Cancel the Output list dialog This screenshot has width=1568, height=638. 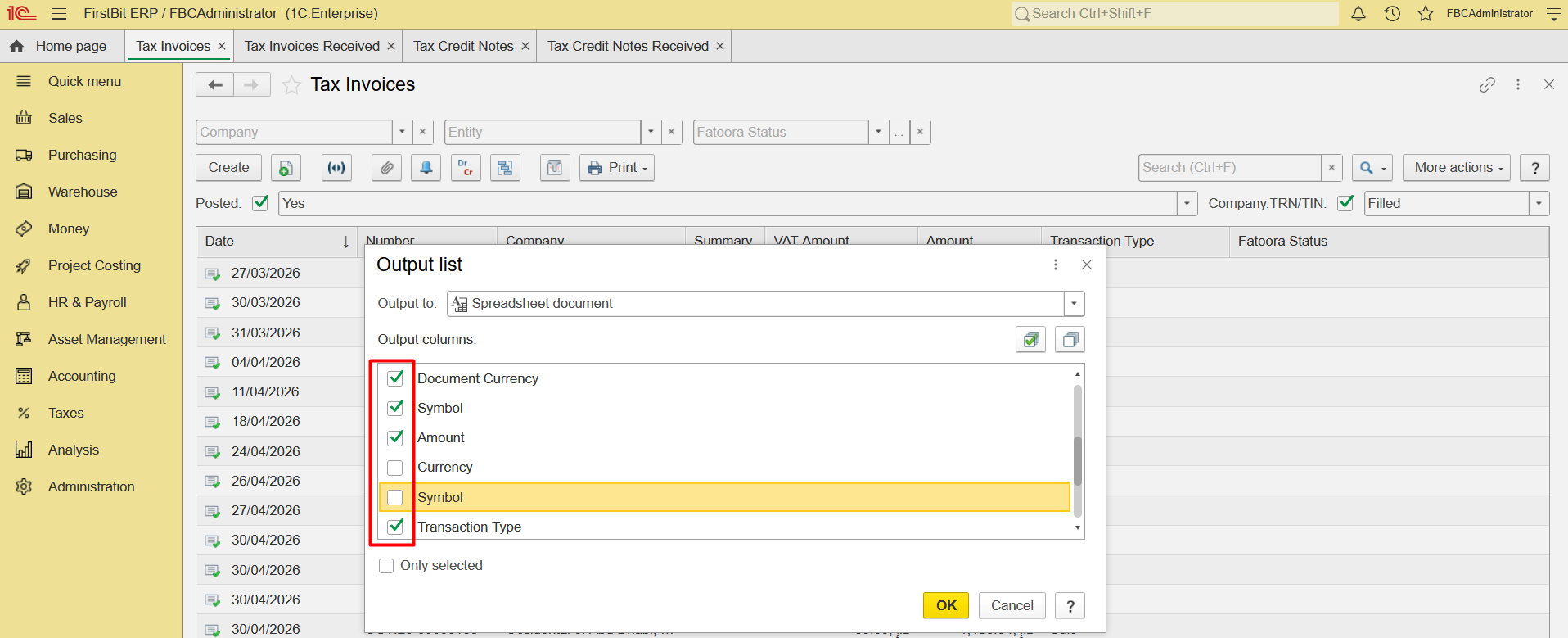coord(1012,606)
